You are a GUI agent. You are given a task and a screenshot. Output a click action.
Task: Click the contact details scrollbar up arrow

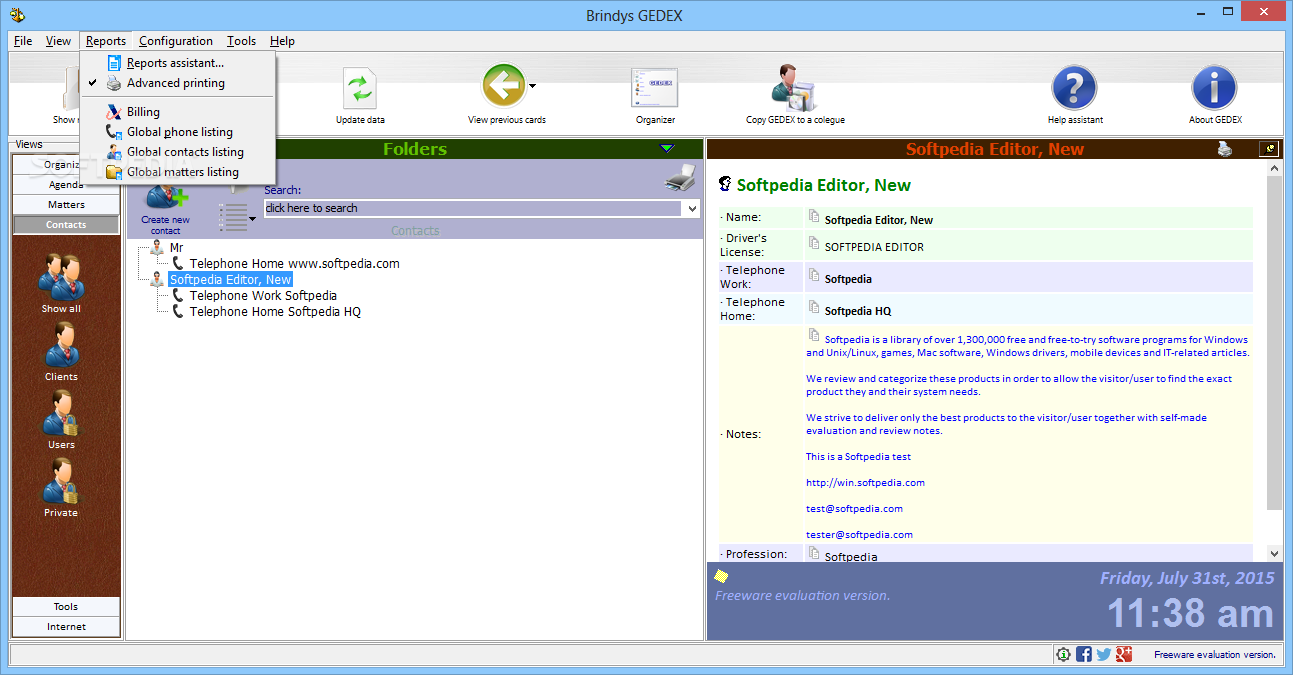tap(1274, 170)
